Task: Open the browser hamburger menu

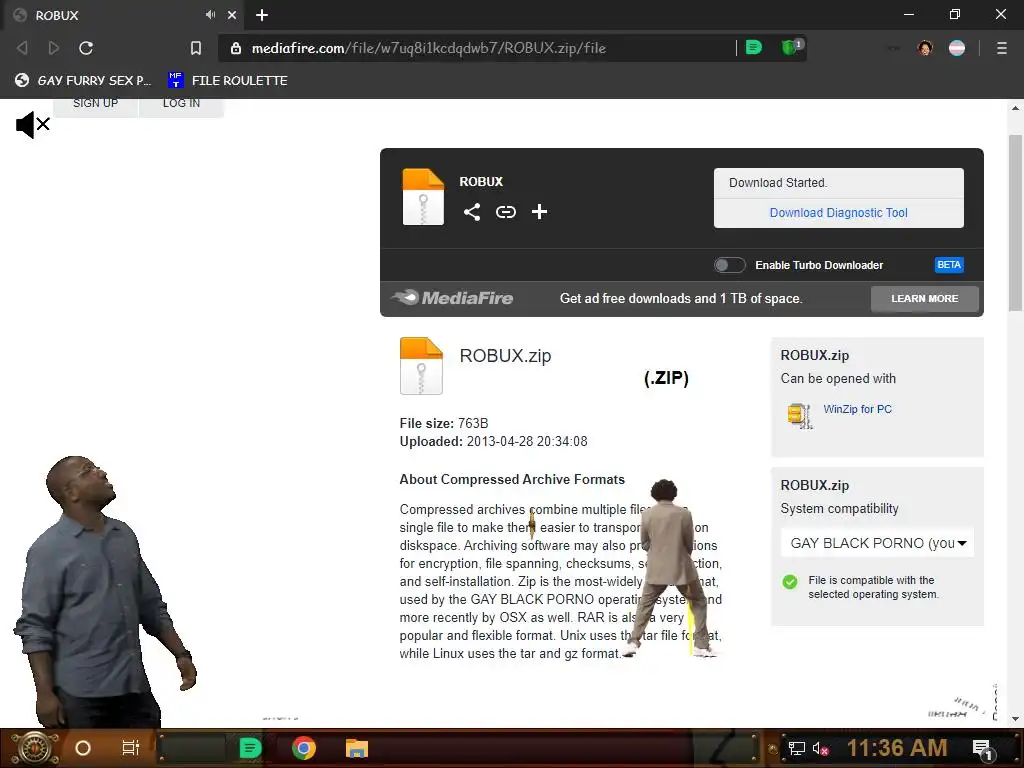Action: click(x=1002, y=48)
